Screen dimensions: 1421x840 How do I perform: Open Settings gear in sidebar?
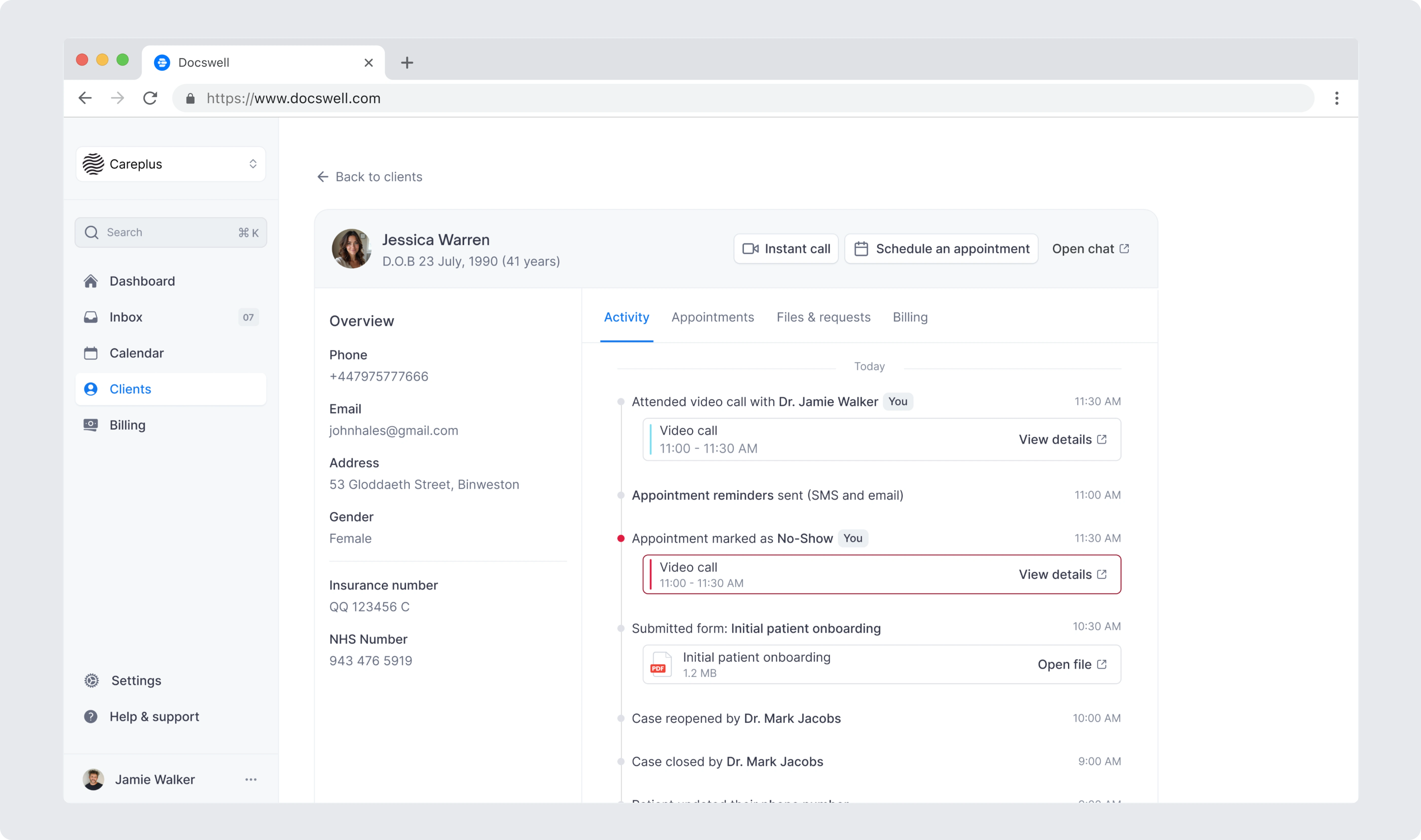pyautogui.click(x=92, y=680)
